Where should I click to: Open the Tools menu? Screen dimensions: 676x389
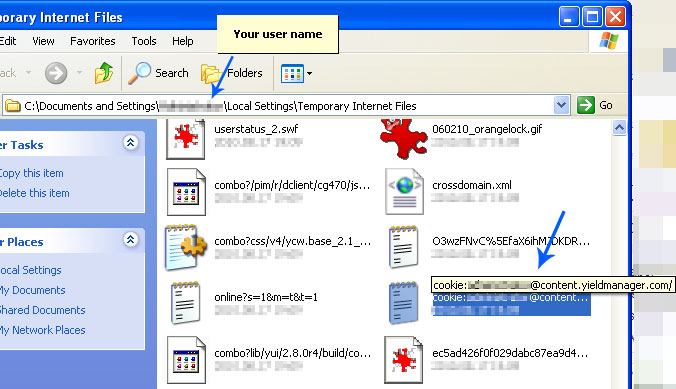point(144,41)
